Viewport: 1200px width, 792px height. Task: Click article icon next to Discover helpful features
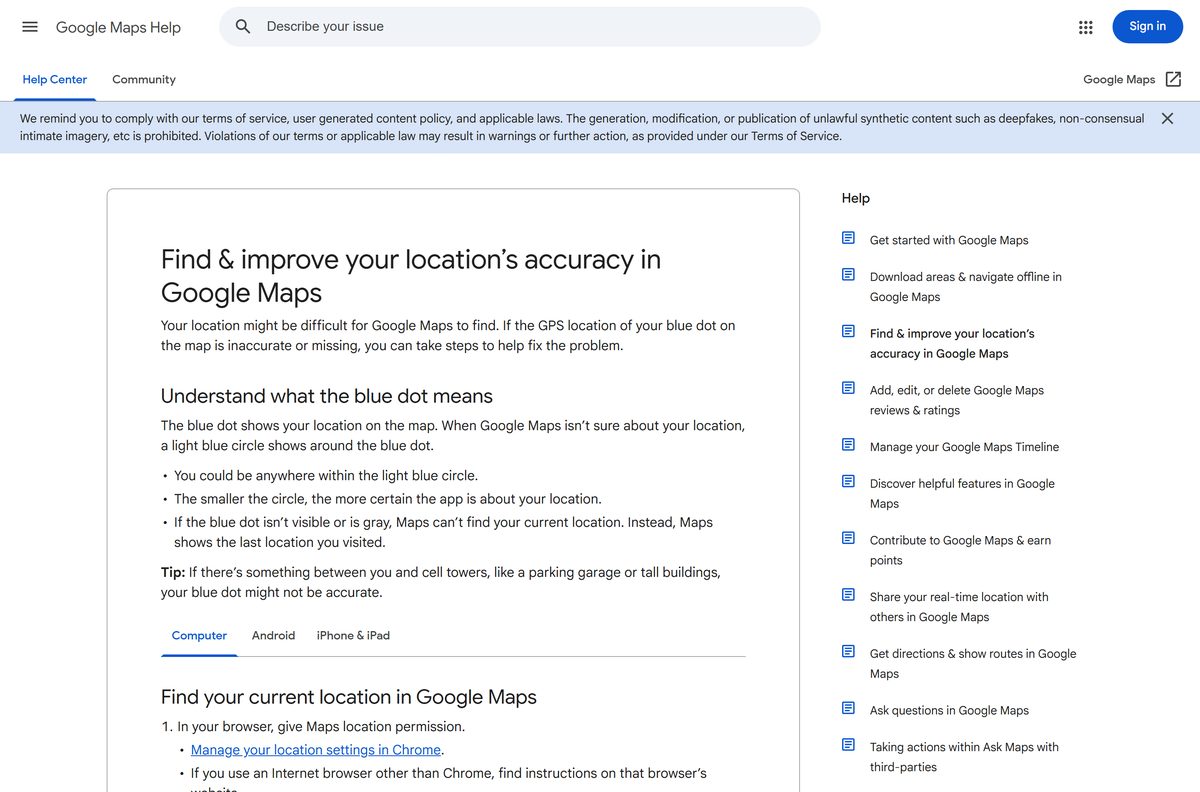[x=848, y=482]
